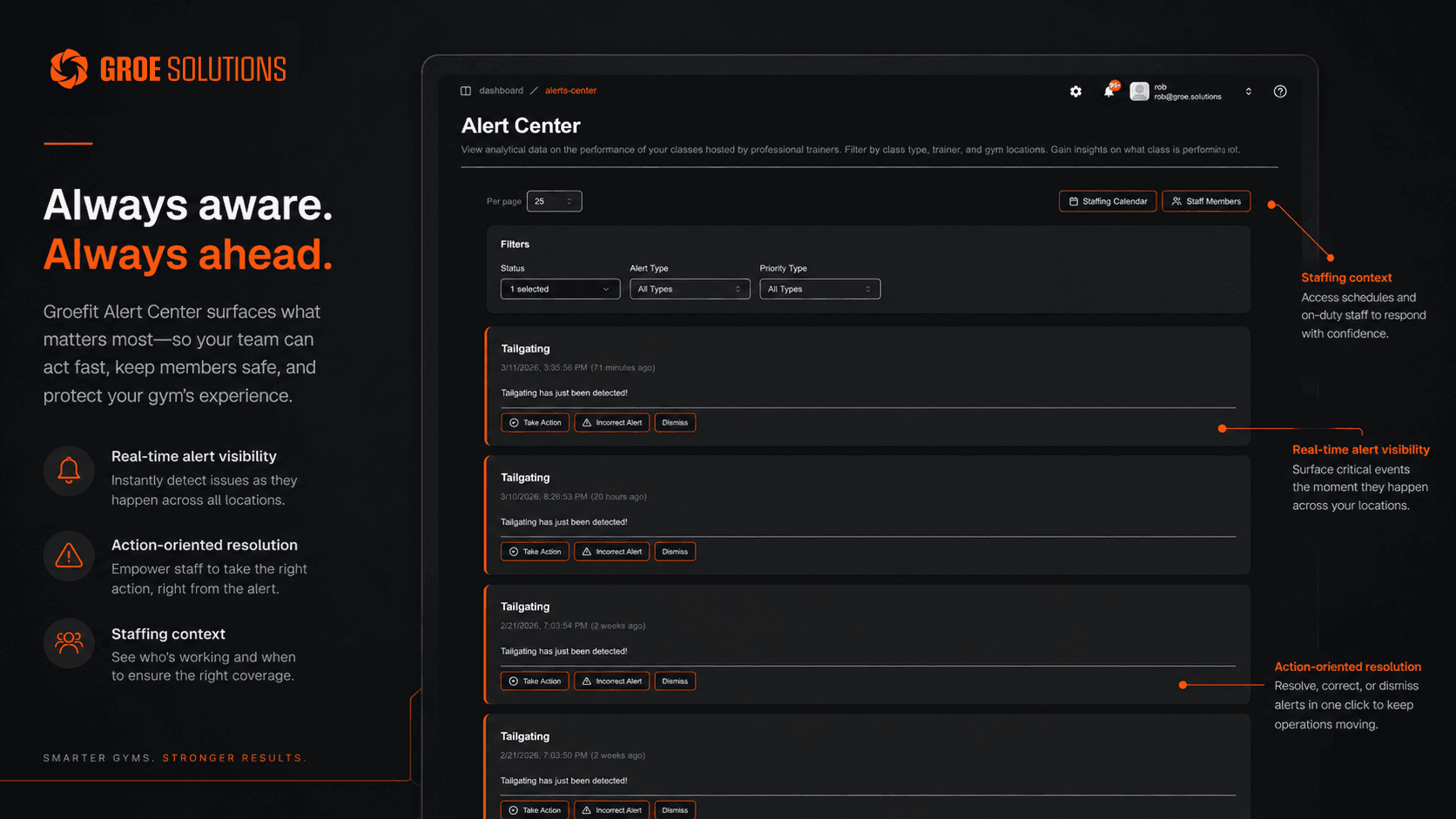Image resolution: width=1456 pixels, height=819 pixels.
Task: Open the Status dropdown showing 1 selected
Action: (560, 289)
